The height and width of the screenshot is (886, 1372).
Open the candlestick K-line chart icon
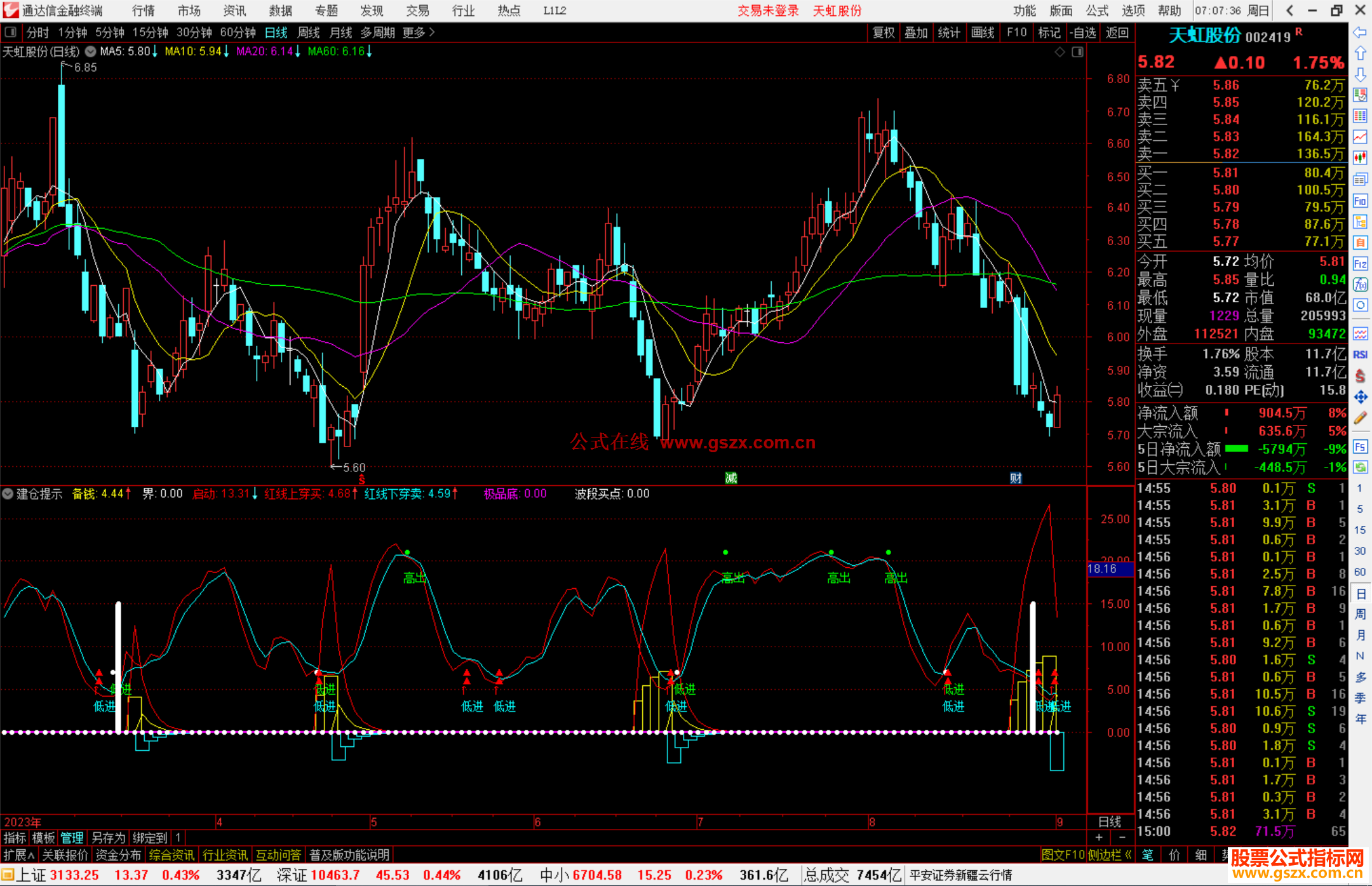[1360, 158]
